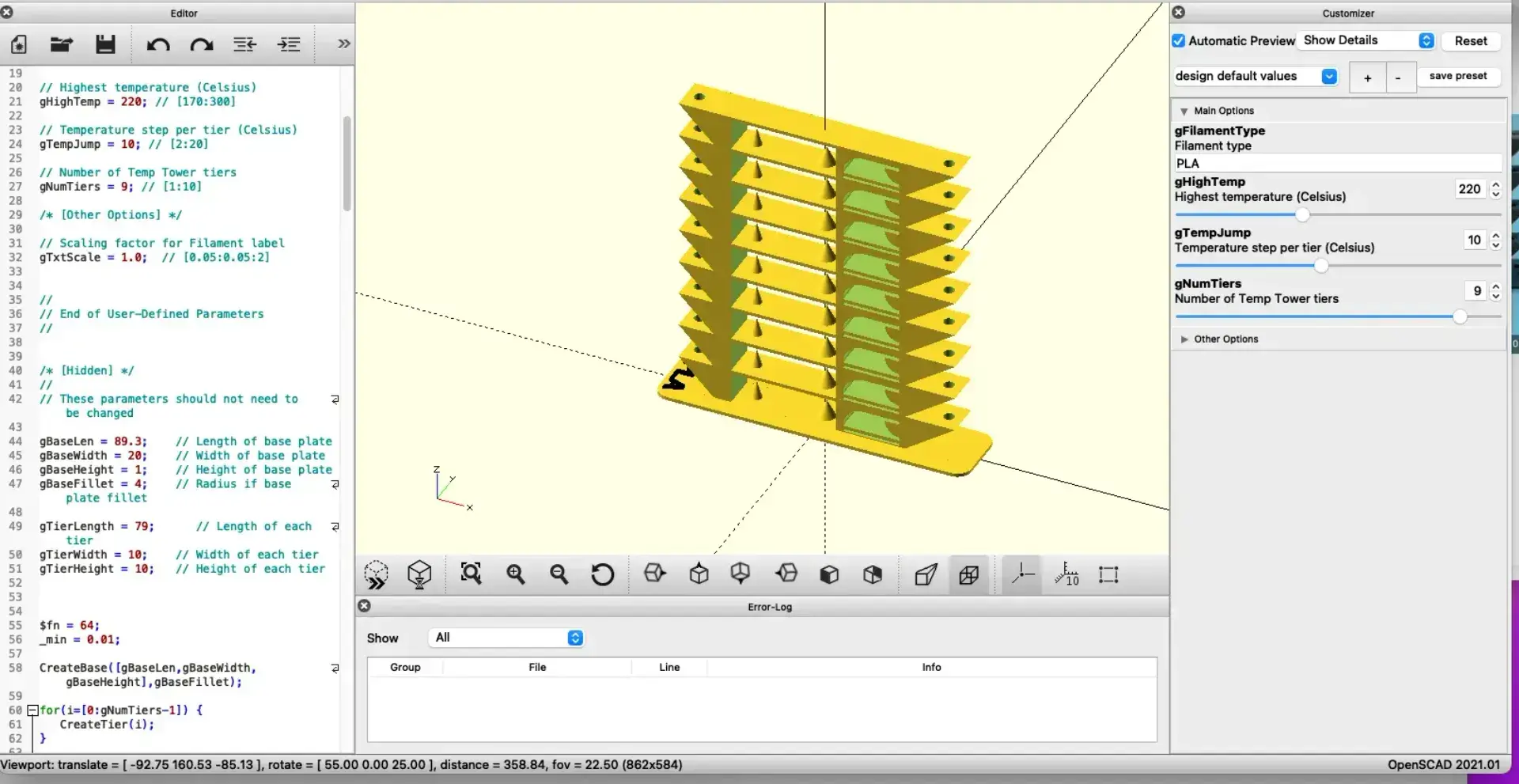This screenshot has width=1519, height=784.
Task: Click code line "$fn = 64;"
Action: (x=70, y=626)
